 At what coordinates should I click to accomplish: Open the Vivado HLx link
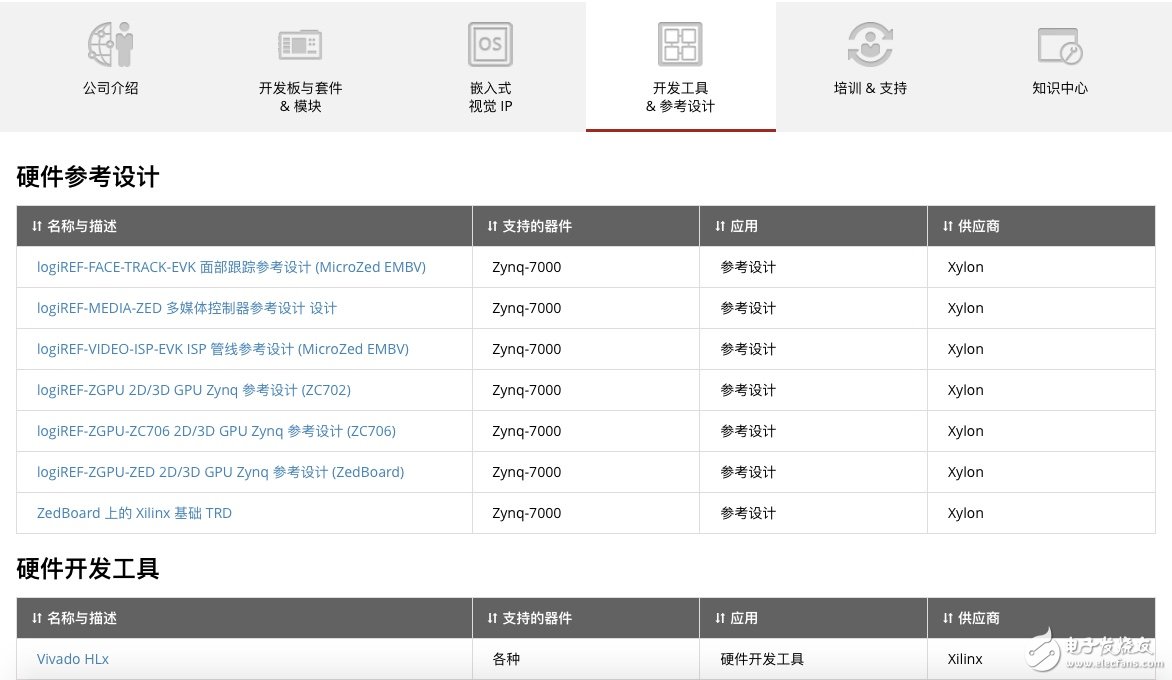click(x=73, y=659)
